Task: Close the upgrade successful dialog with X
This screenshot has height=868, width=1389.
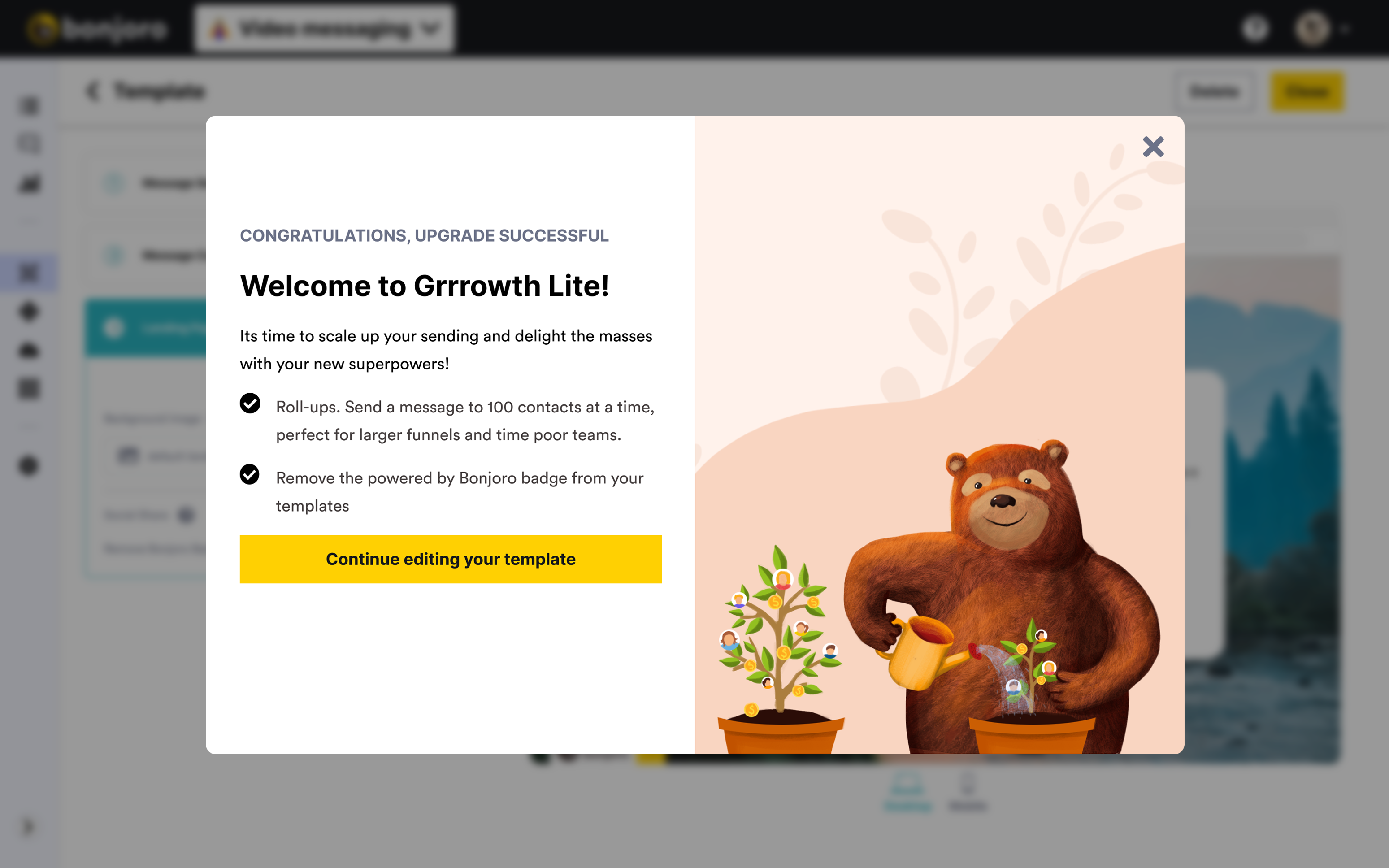Action: [1153, 147]
